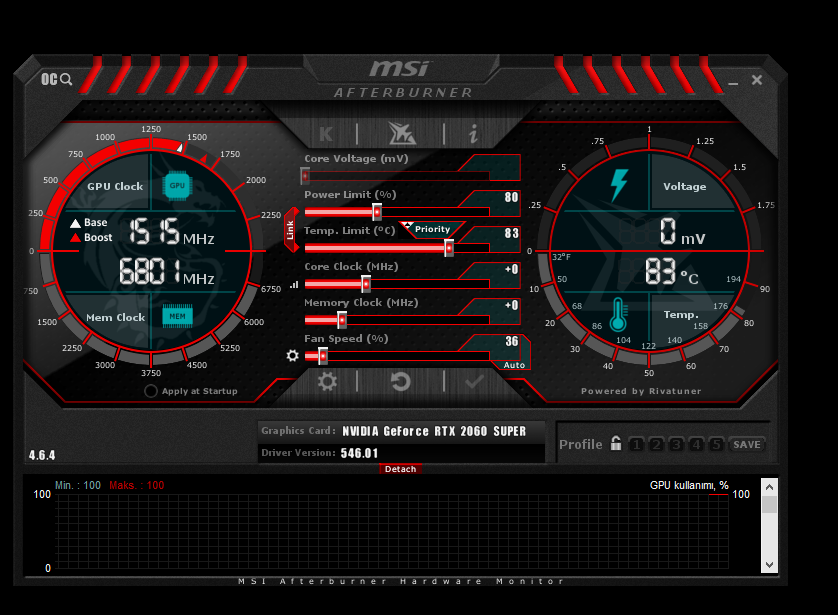Click the Kombustor K icon
838x615 pixels.
pyautogui.click(x=325, y=134)
